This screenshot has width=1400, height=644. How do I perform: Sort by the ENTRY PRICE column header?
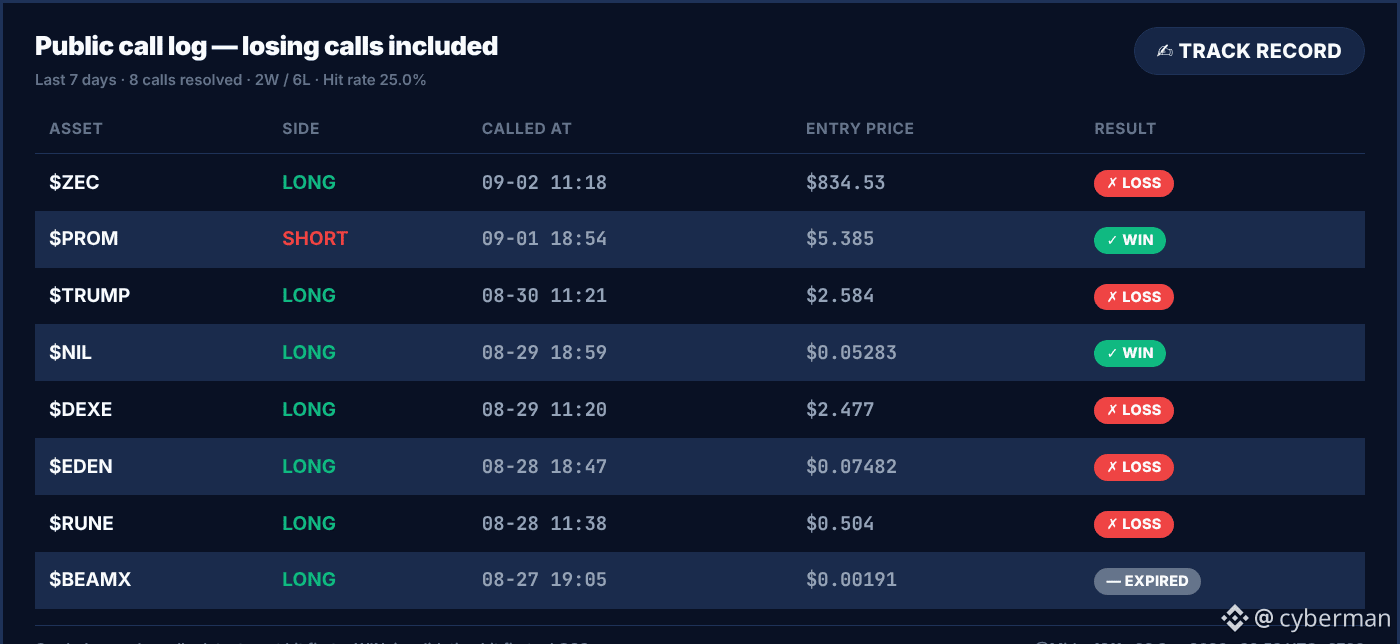pos(860,129)
